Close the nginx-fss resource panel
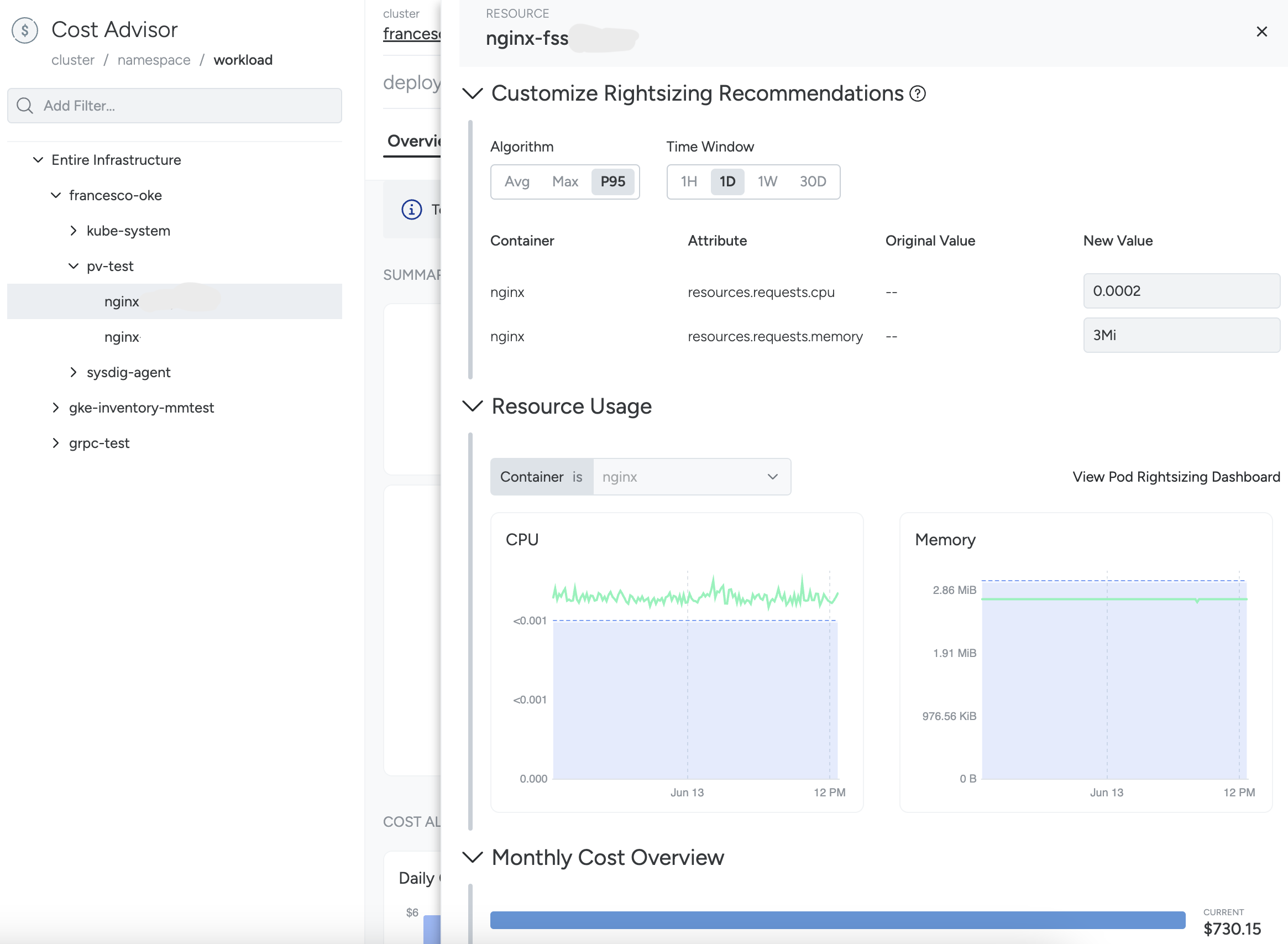Viewport: 1288px width, 944px height. point(1261,32)
